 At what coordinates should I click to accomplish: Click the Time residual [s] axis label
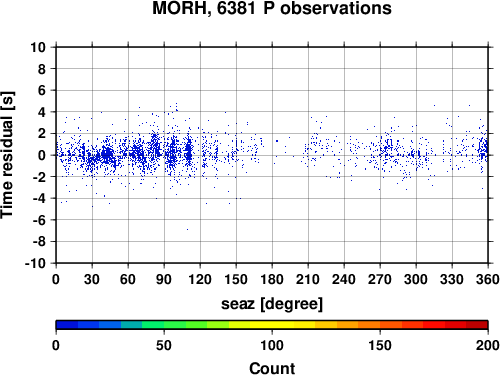tap(7, 155)
